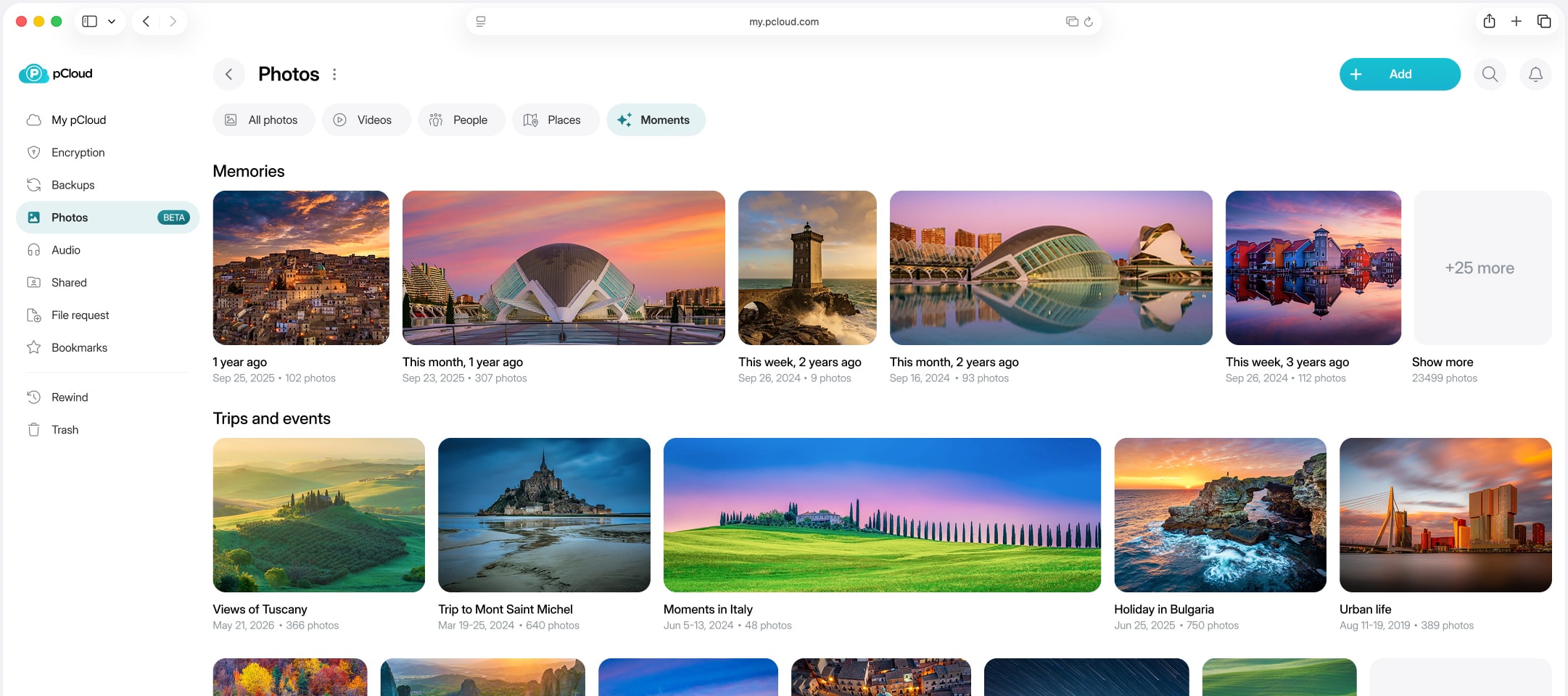Click the pCloud logo

(x=56, y=73)
